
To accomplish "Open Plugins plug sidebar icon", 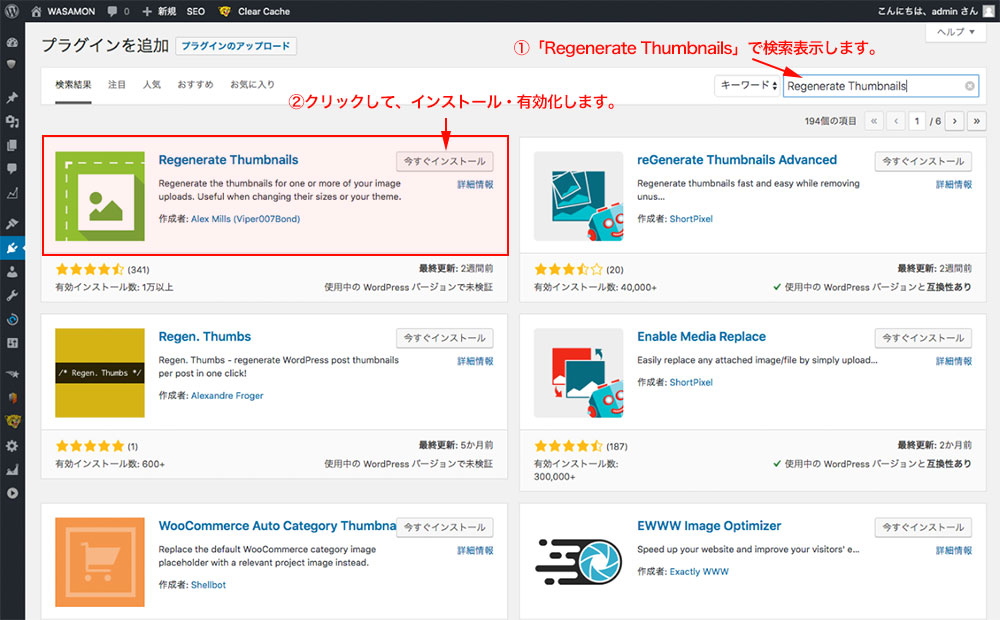I will [12, 247].
